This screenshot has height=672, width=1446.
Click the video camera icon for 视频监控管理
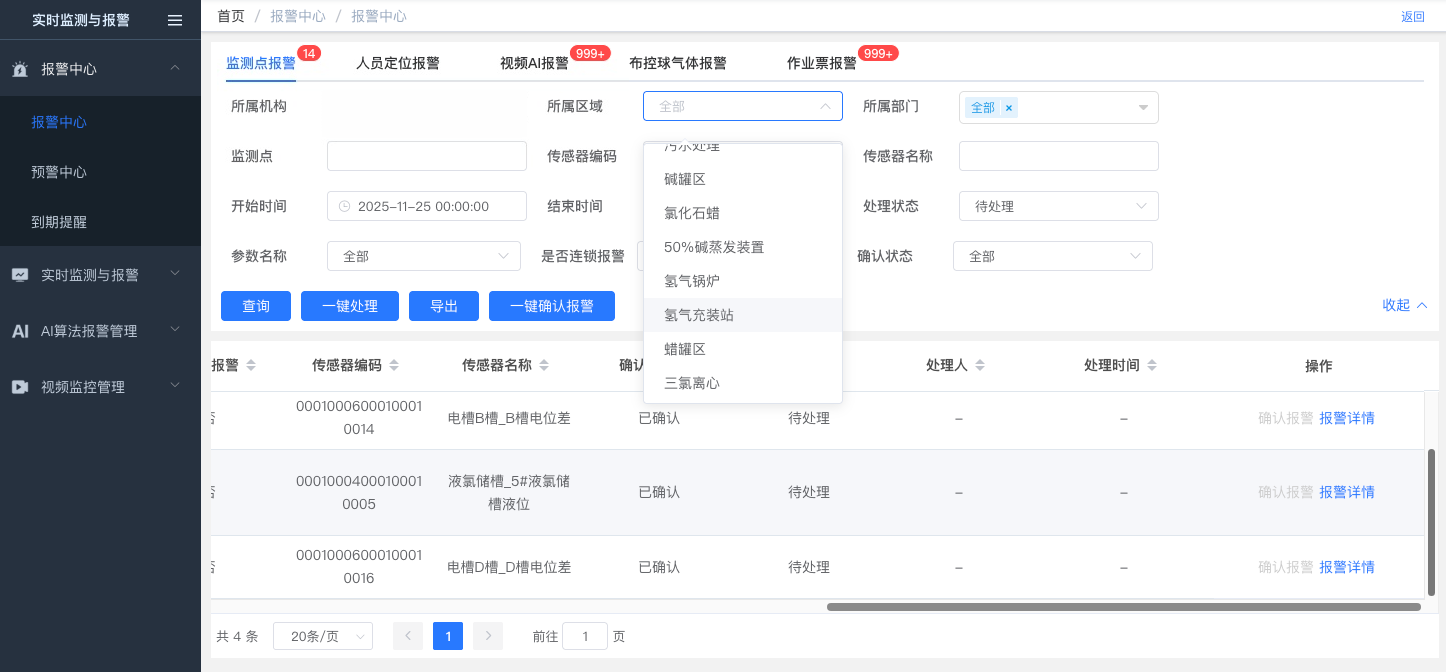[x=20, y=387]
